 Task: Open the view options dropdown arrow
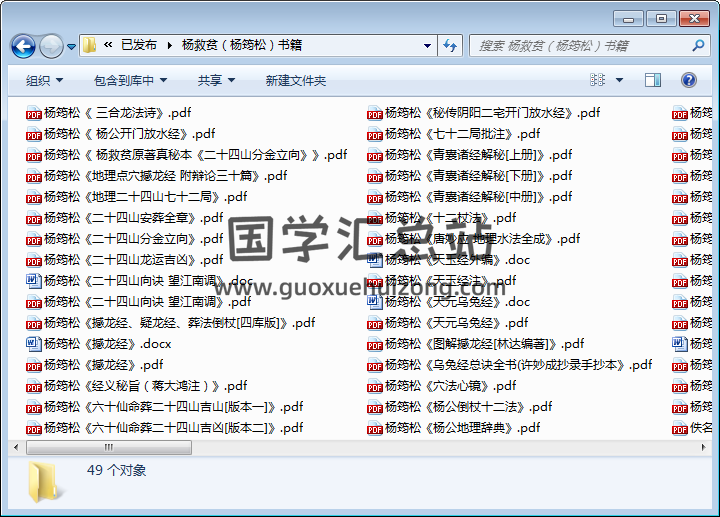click(x=619, y=80)
